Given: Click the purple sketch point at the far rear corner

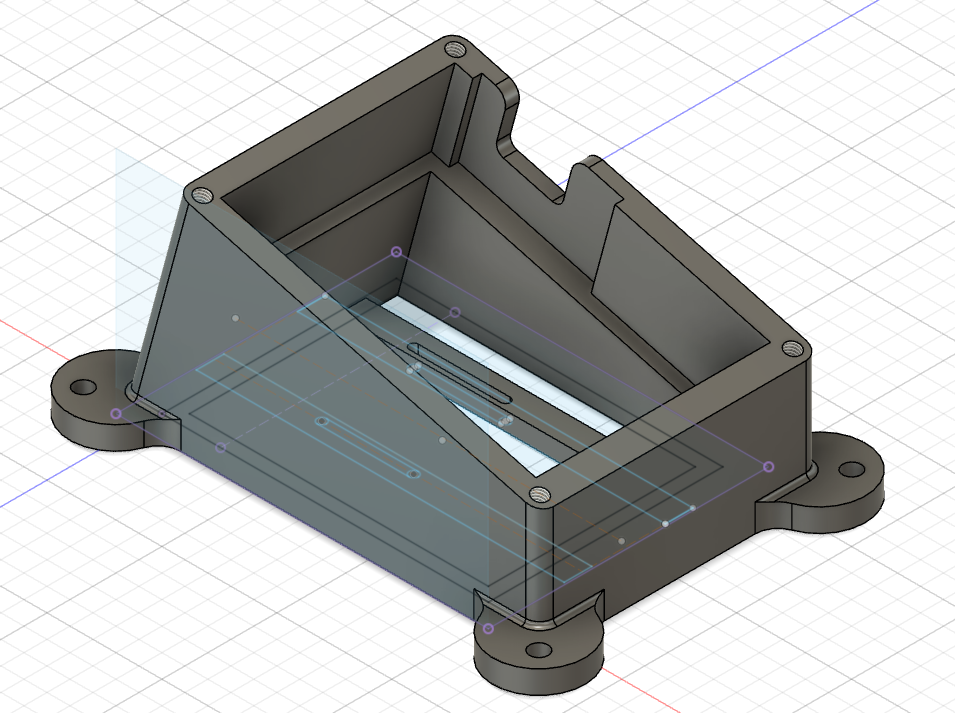Looking at the screenshot, I should [x=396, y=251].
